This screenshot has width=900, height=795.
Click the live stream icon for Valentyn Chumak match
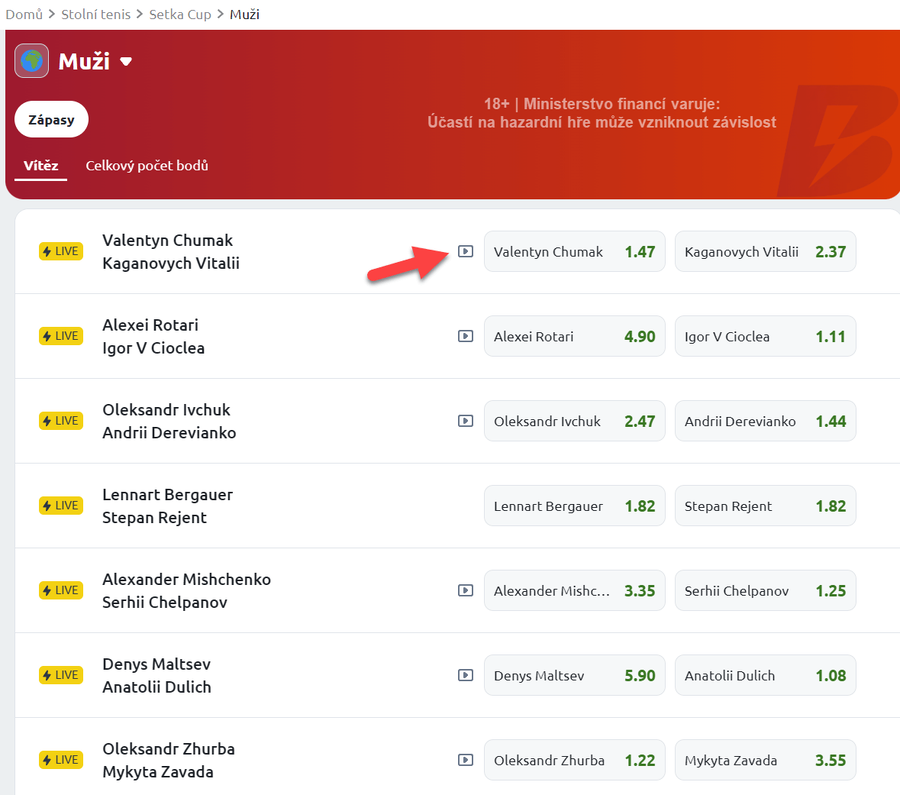(465, 251)
